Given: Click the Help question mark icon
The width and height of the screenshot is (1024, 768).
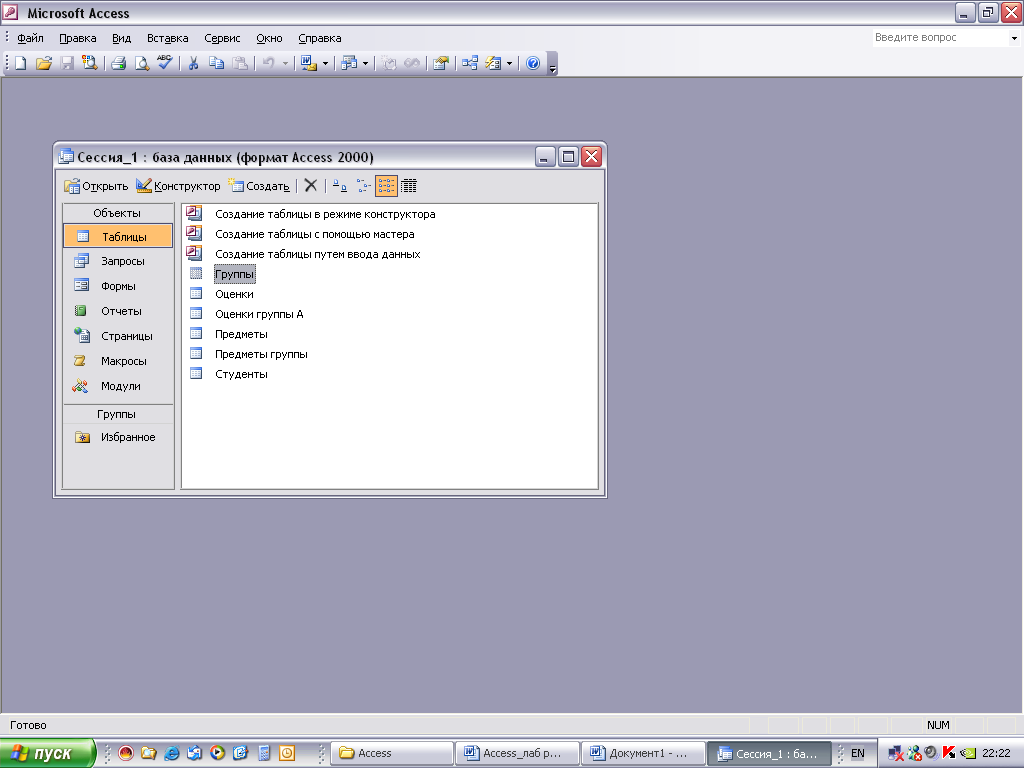Looking at the screenshot, I should coord(533,63).
